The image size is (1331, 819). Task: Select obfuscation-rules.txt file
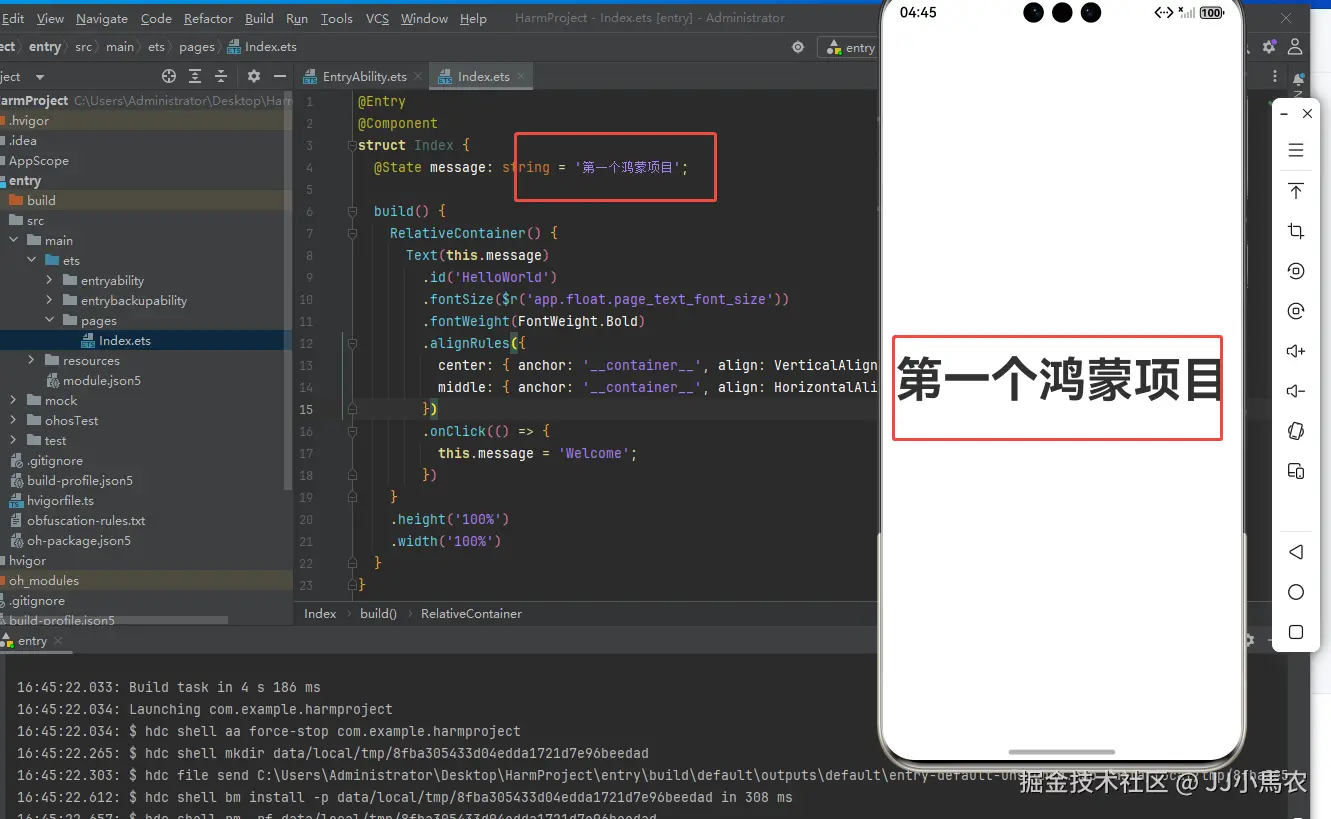pyautogui.click(x=86, y=520)
